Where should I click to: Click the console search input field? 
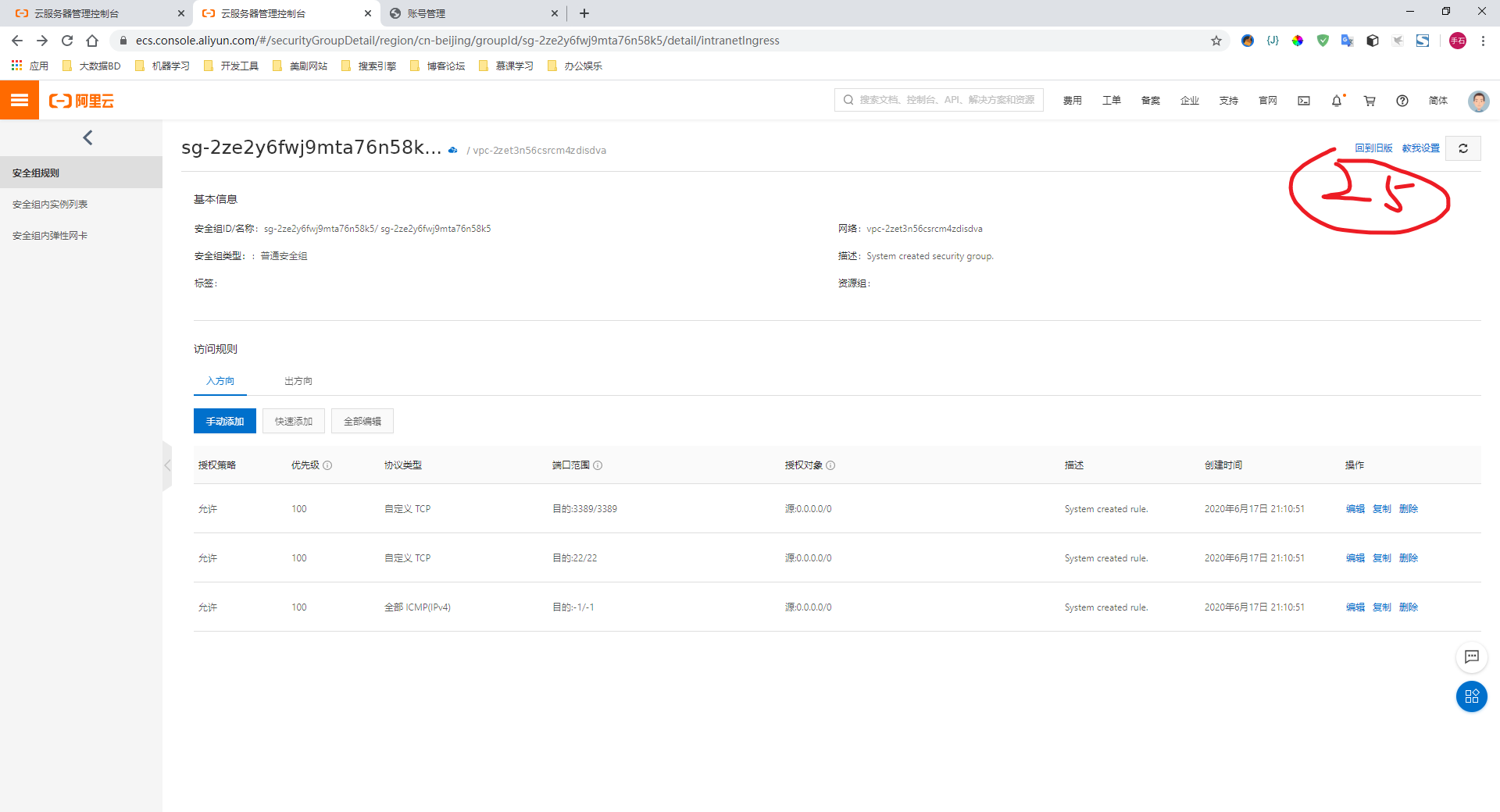pyautogui.click(x=939, y=100)
